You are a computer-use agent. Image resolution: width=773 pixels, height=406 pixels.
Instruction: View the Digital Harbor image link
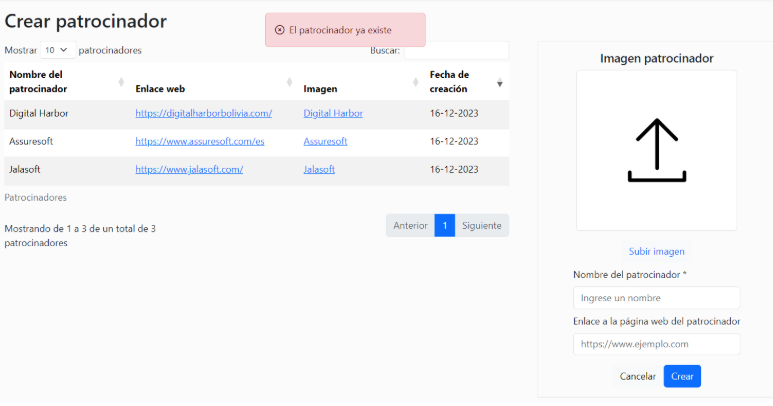click(x=333, y=113)
